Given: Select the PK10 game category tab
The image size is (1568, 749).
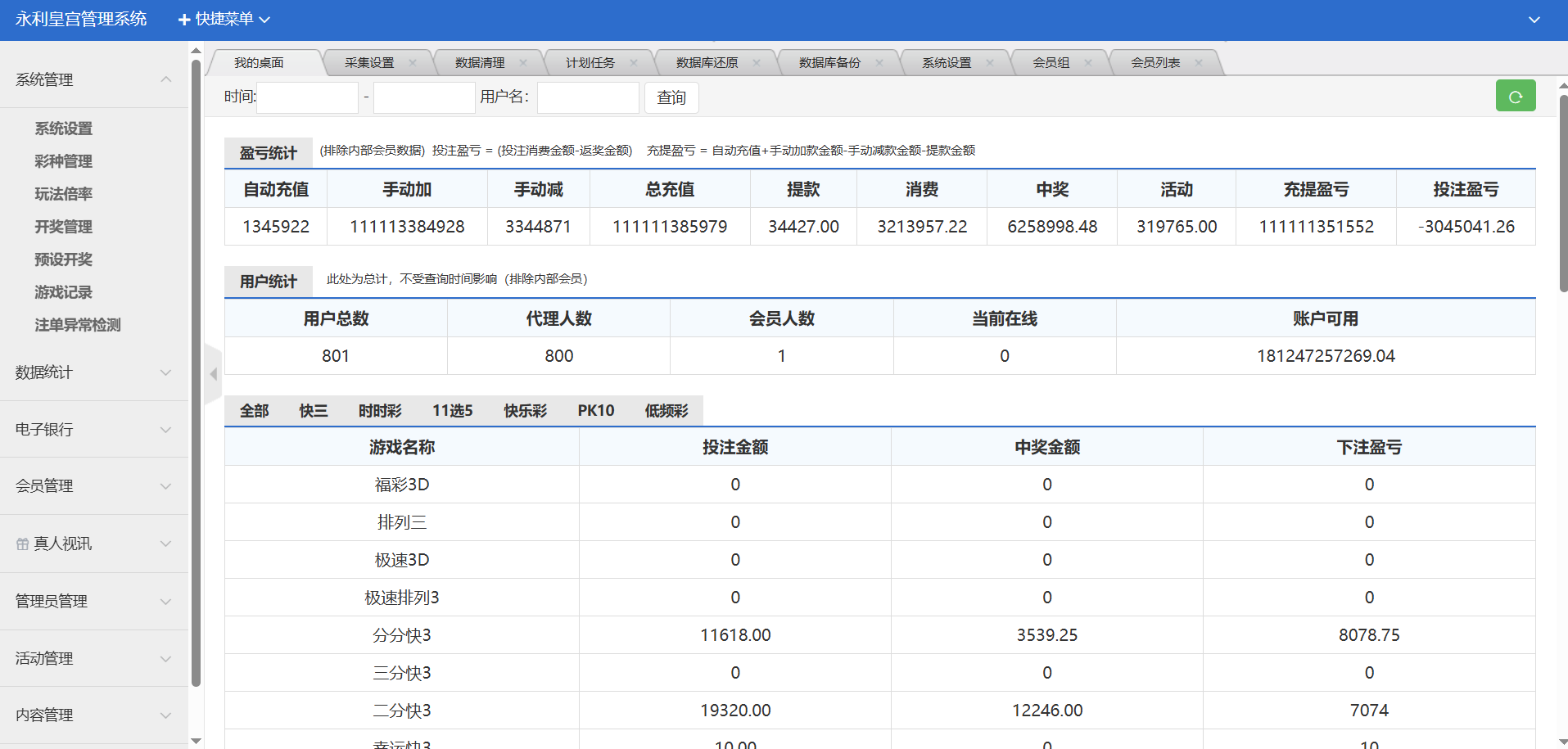Looking at the screenshot, I should [595, 410].
